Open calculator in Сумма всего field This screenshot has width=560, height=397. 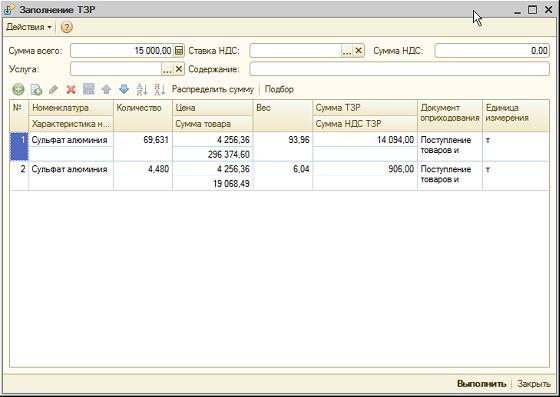(x=179, y=51)
